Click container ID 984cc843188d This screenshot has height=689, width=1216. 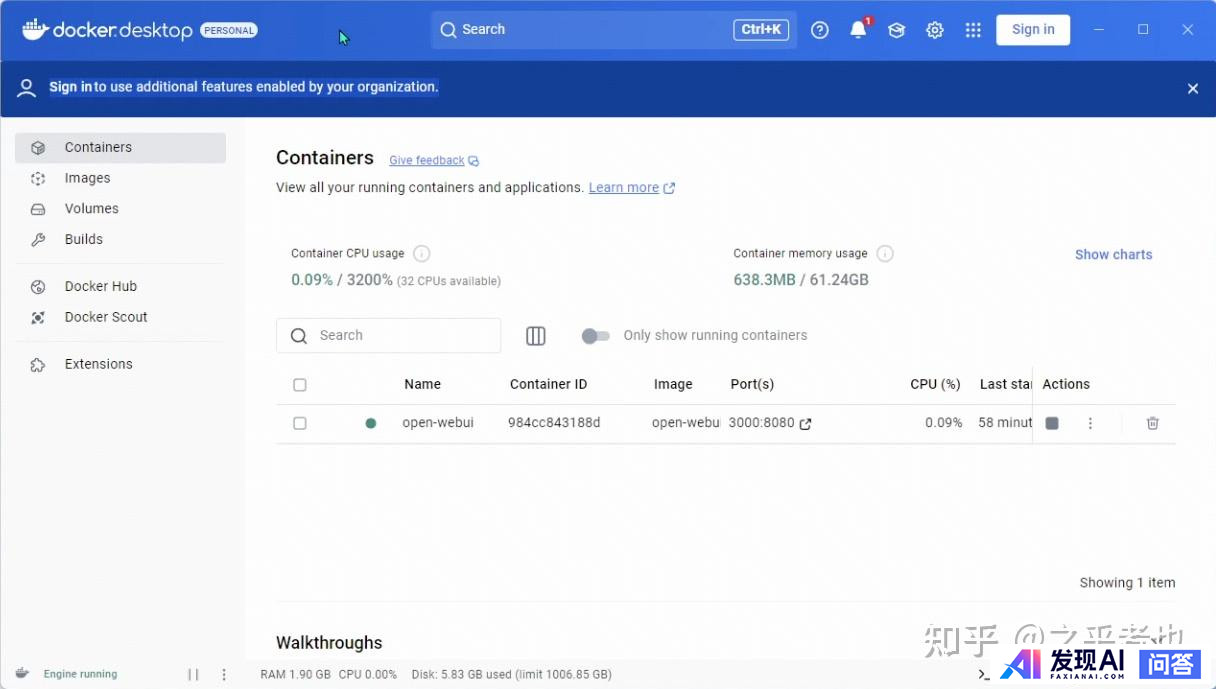pos(554,424)
